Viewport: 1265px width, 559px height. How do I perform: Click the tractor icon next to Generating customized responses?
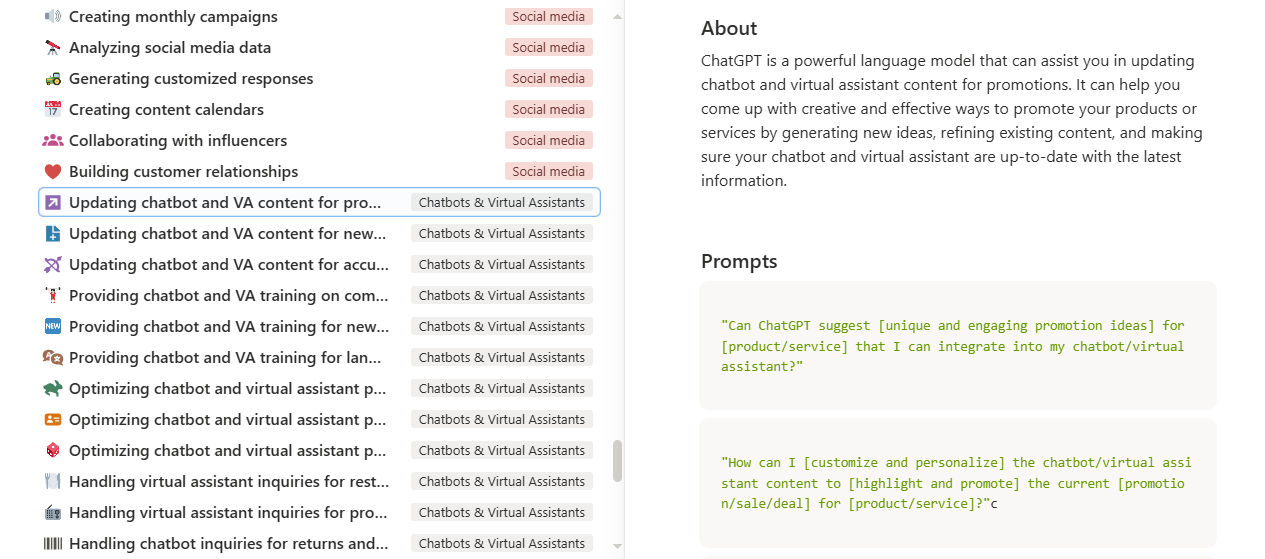53,79
